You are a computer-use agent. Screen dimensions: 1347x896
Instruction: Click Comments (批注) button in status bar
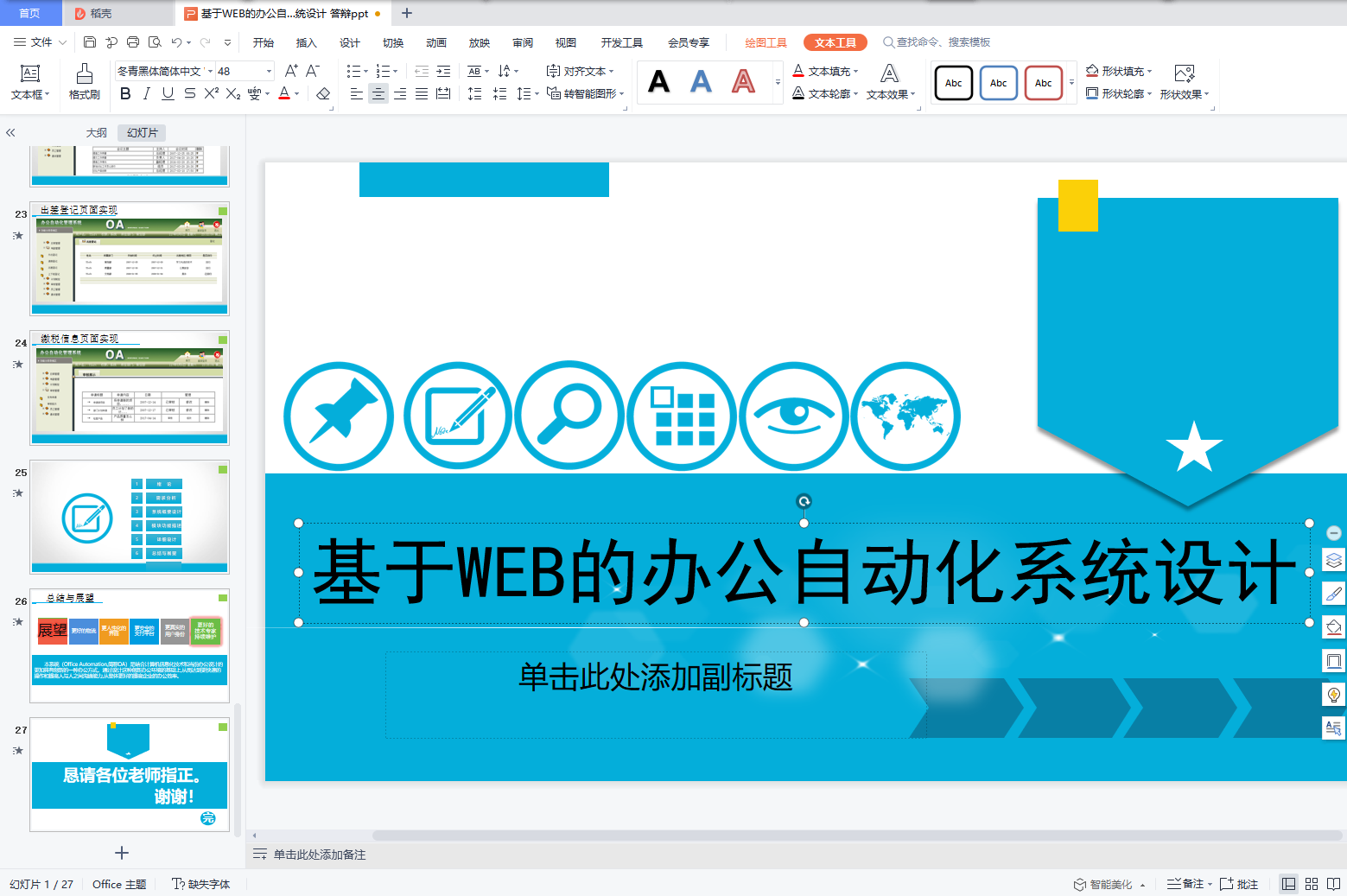click(1239, 884)
